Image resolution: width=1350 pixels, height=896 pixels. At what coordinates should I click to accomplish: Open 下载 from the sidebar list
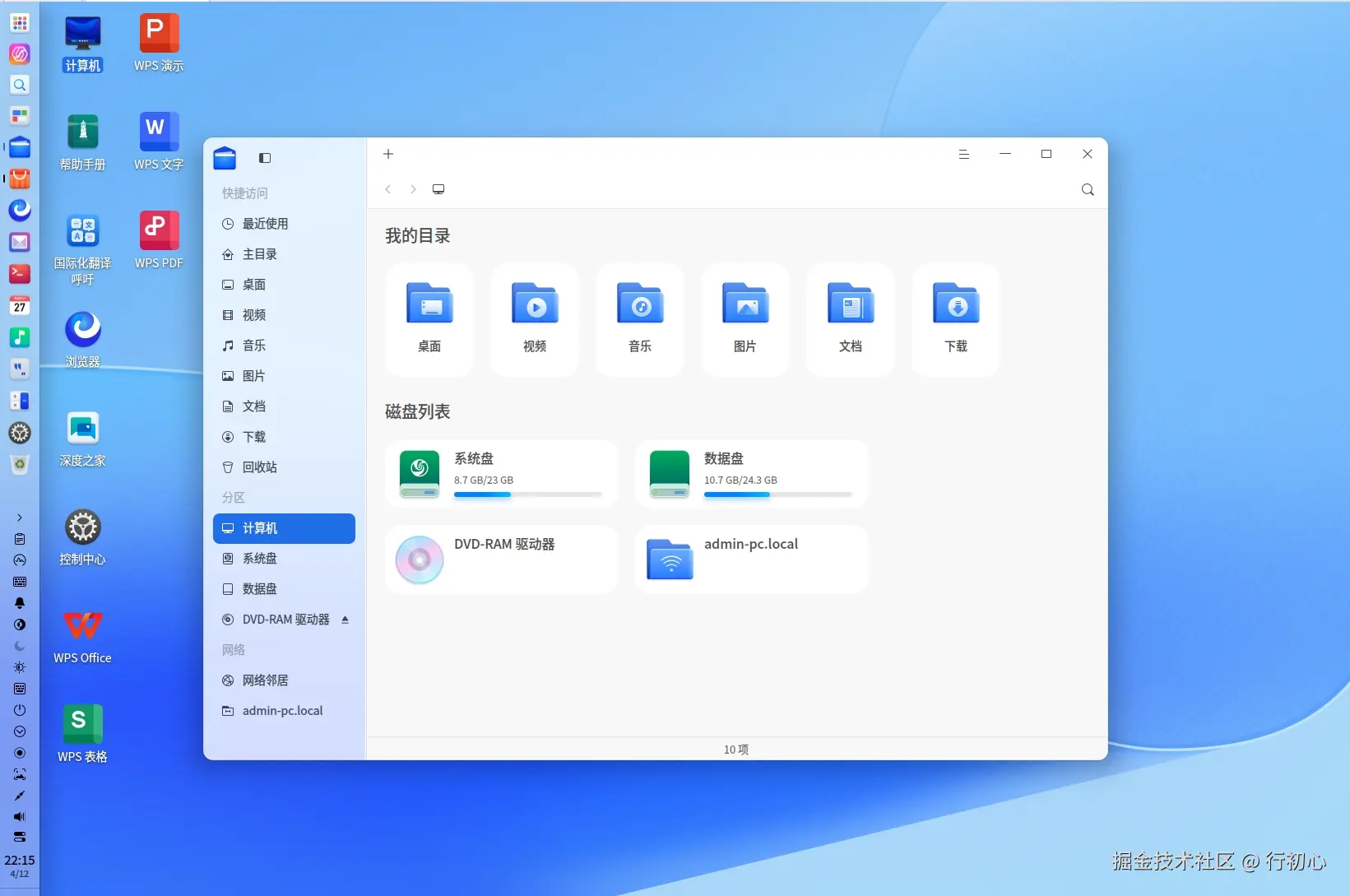pos(284,437)
